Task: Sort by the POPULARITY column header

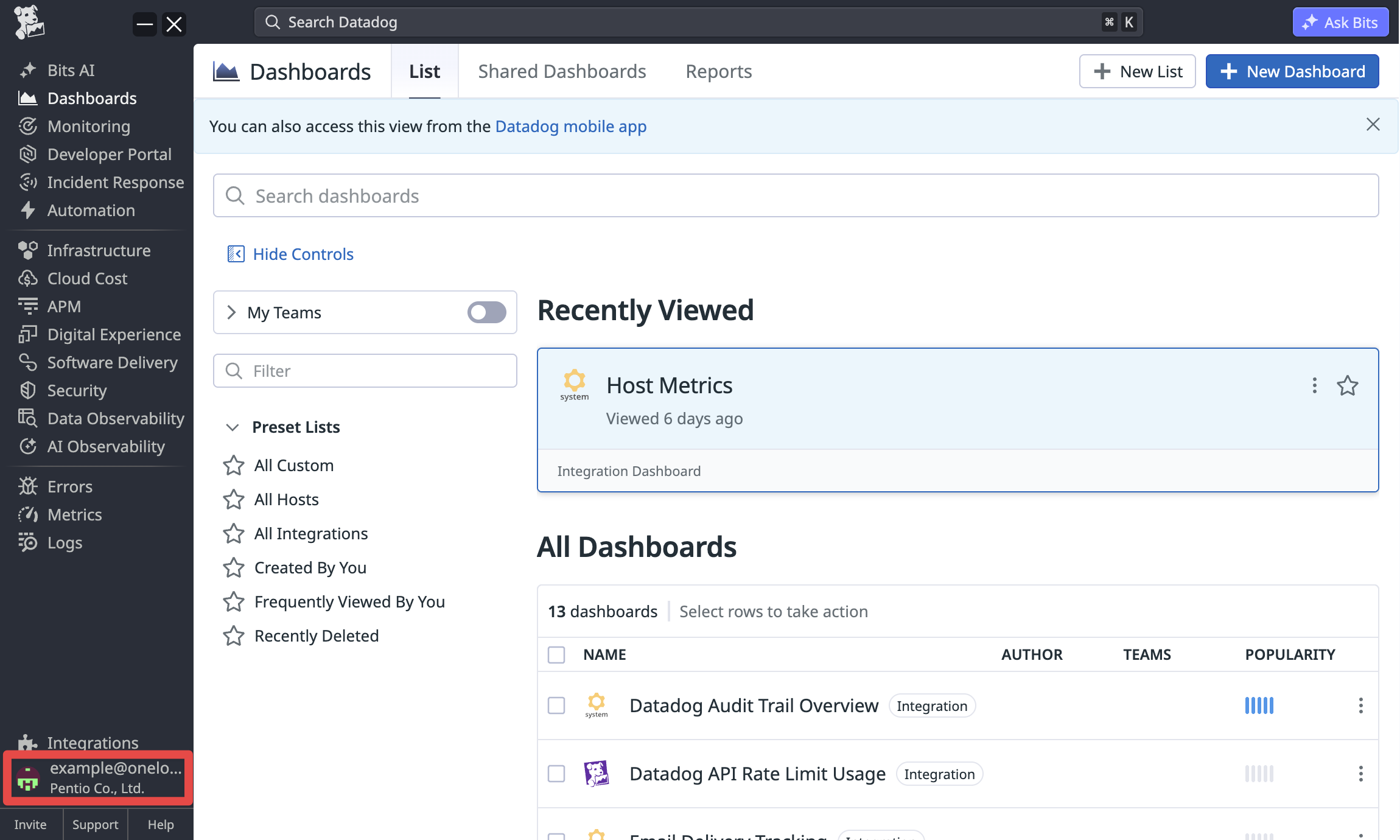Action: 1290,654
